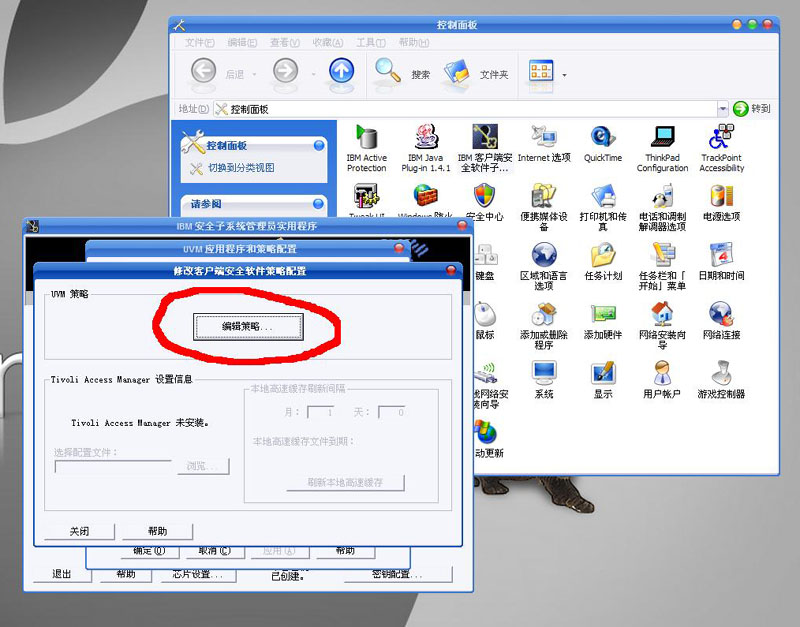
Task: Click 切换到分类视图 link
Action: click(x=241, y=167)
